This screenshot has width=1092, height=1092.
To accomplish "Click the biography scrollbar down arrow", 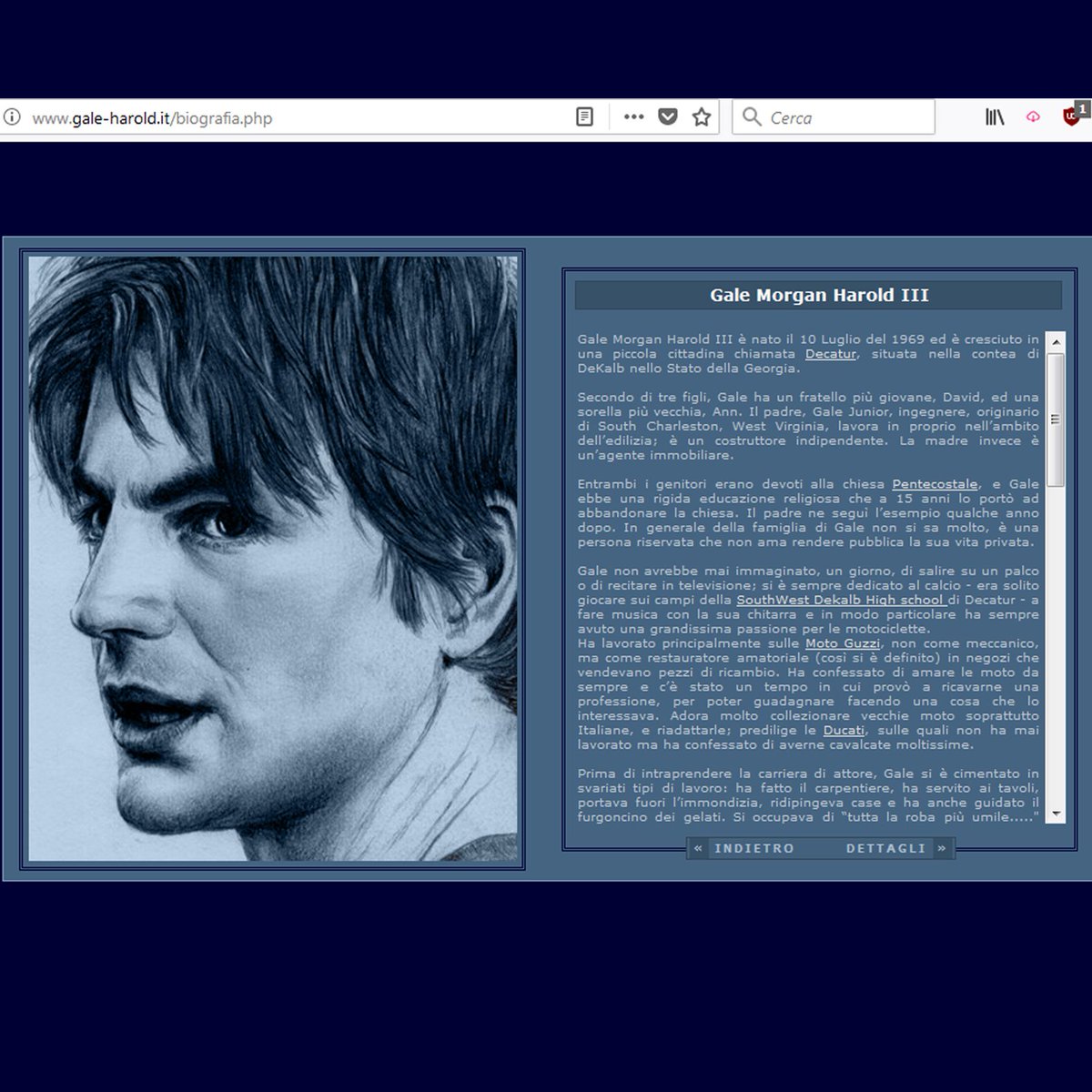I will (x=1056, y=814).
